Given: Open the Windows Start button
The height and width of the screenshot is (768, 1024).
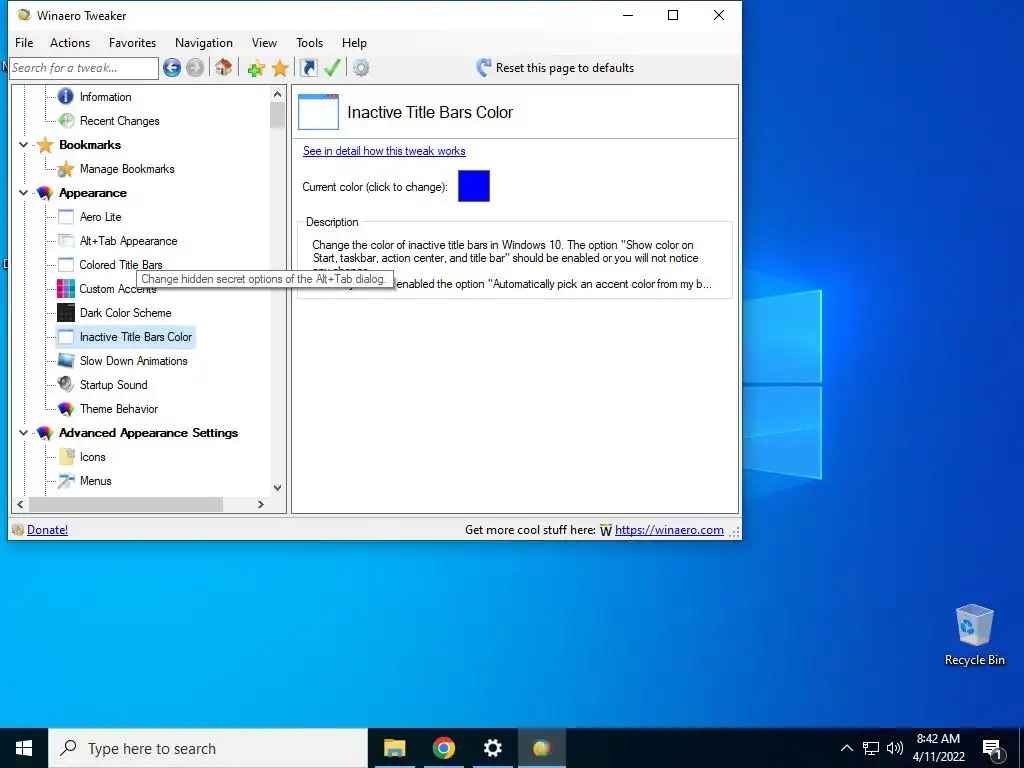Looking at the screenshot, I should coord(24,748).
